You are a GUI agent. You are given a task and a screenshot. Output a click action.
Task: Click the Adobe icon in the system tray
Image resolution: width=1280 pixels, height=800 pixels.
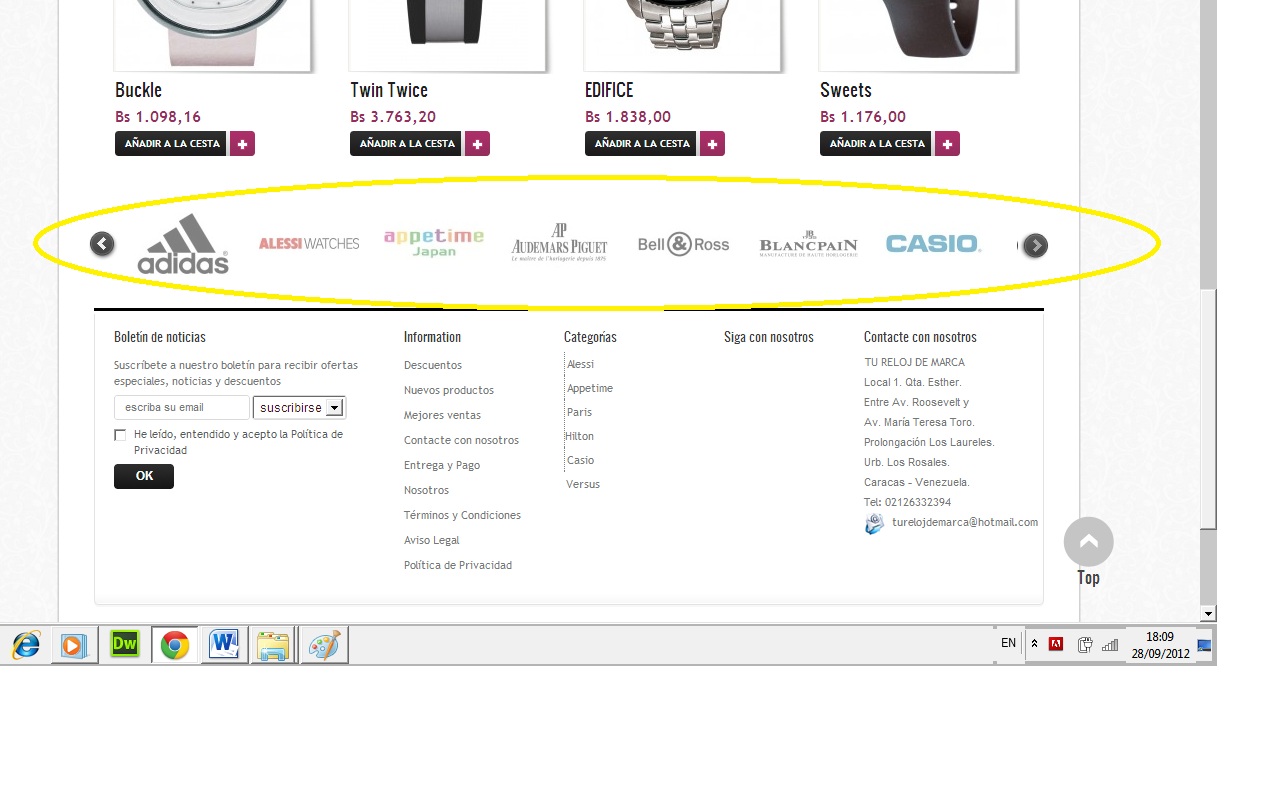point(1056,645)
